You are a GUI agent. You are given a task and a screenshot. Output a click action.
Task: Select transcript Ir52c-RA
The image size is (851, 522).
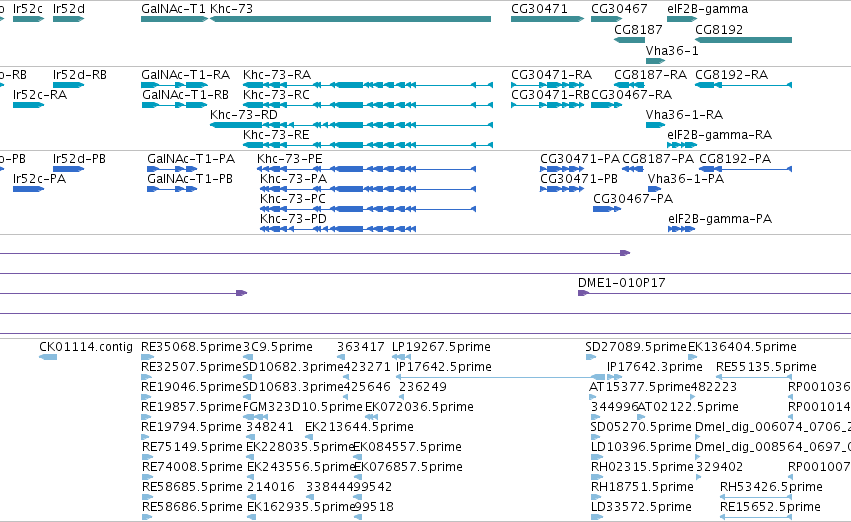pos(28,105)
